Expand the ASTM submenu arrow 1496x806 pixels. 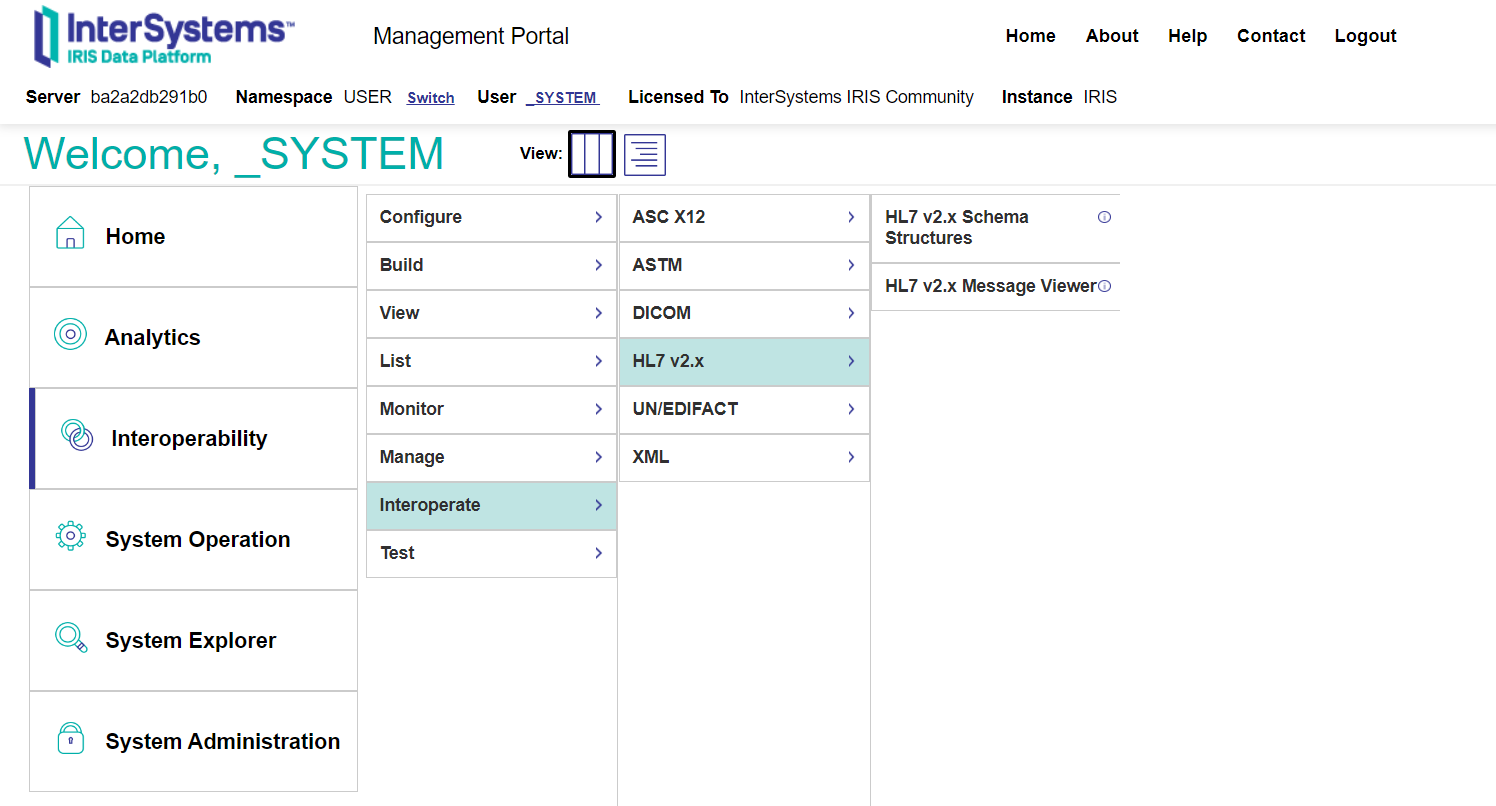point(851,265)
